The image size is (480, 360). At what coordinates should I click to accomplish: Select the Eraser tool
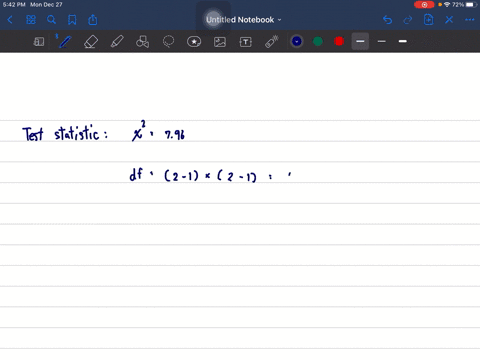pyautogui.click(x=91, y=42)
